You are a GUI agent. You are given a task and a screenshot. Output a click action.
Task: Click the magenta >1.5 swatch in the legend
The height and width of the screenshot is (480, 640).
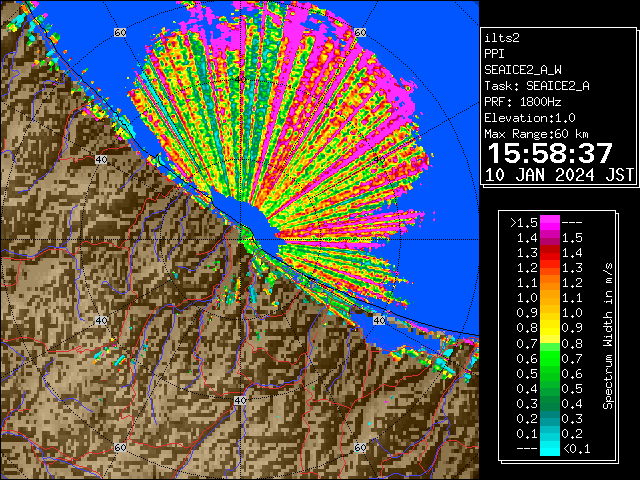(x=549, y=223)
